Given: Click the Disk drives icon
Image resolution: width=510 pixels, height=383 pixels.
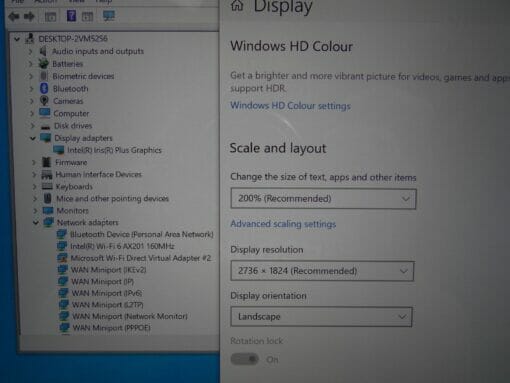Looking at the screenshot, I should pyautogui.click(x=46, y=127).
